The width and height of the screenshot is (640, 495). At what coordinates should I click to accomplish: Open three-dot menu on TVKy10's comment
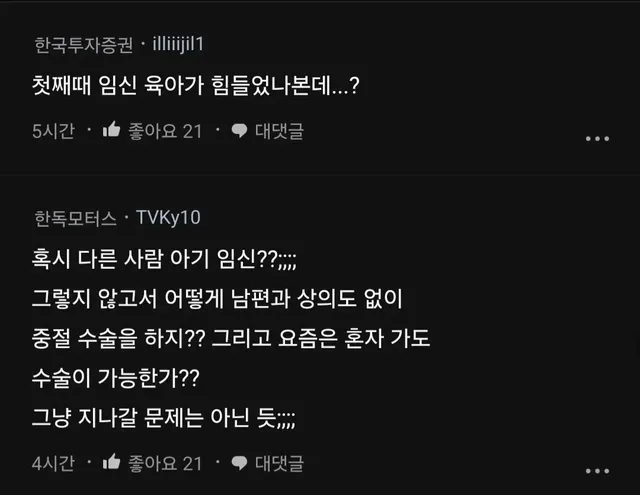click(596, 469)
